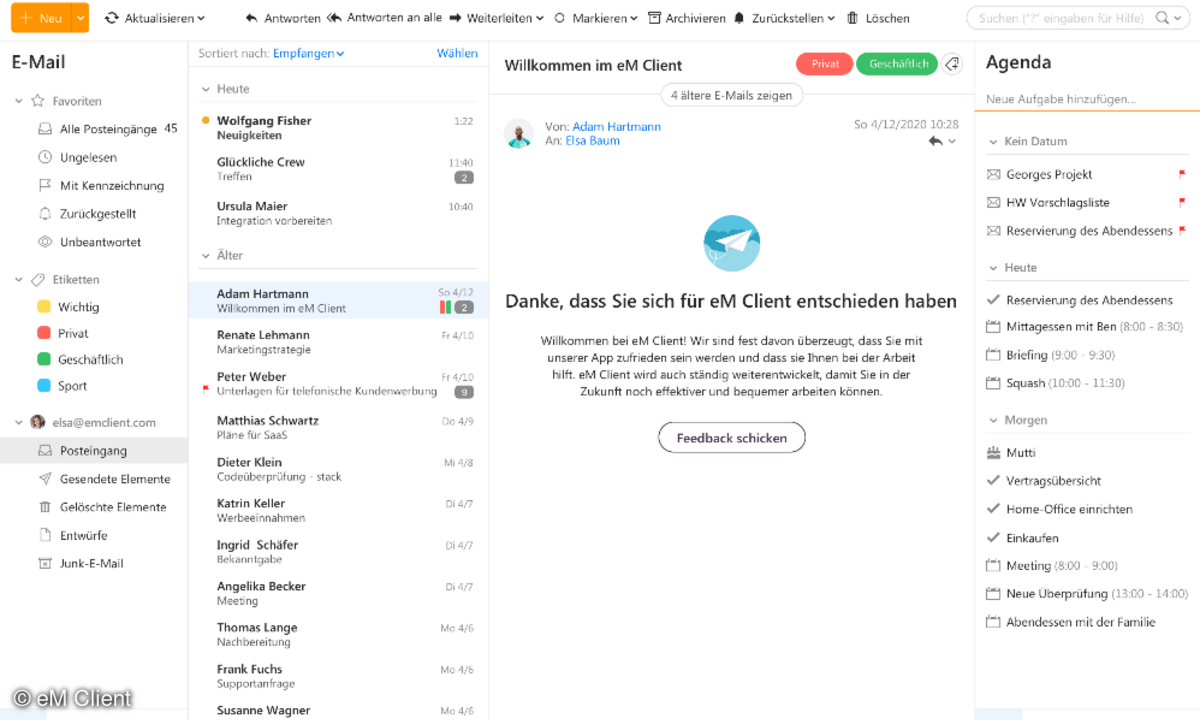
Task: Click the reply arrow in message header
Action: [x=935, y=142]
